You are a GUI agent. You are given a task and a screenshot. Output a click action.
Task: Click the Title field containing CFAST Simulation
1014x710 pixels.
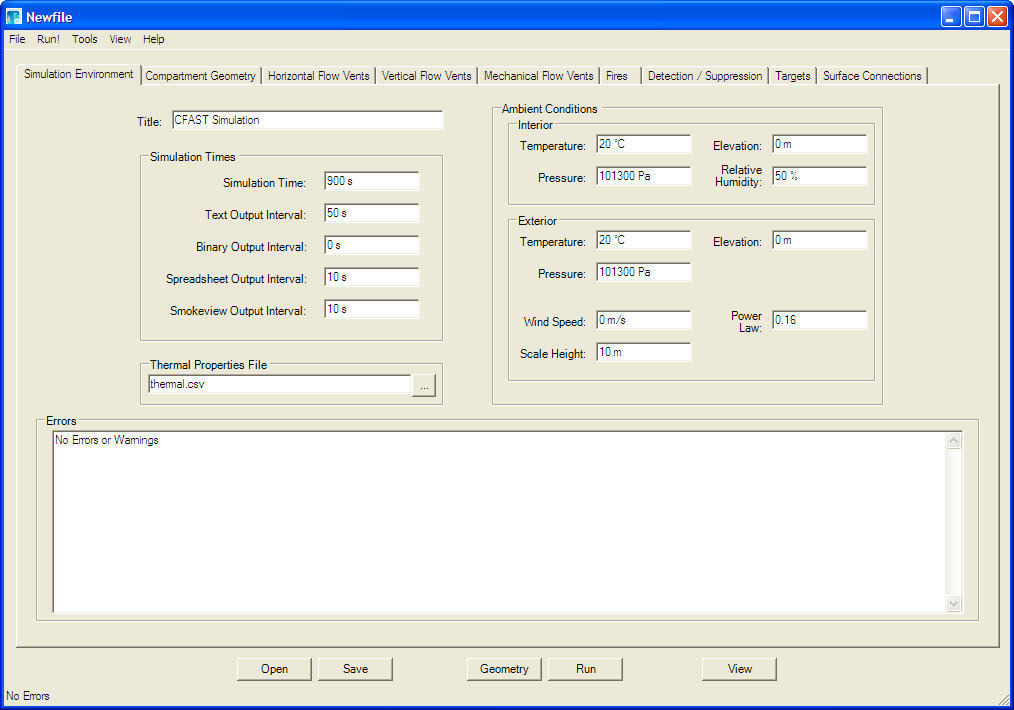pos(307,120)
